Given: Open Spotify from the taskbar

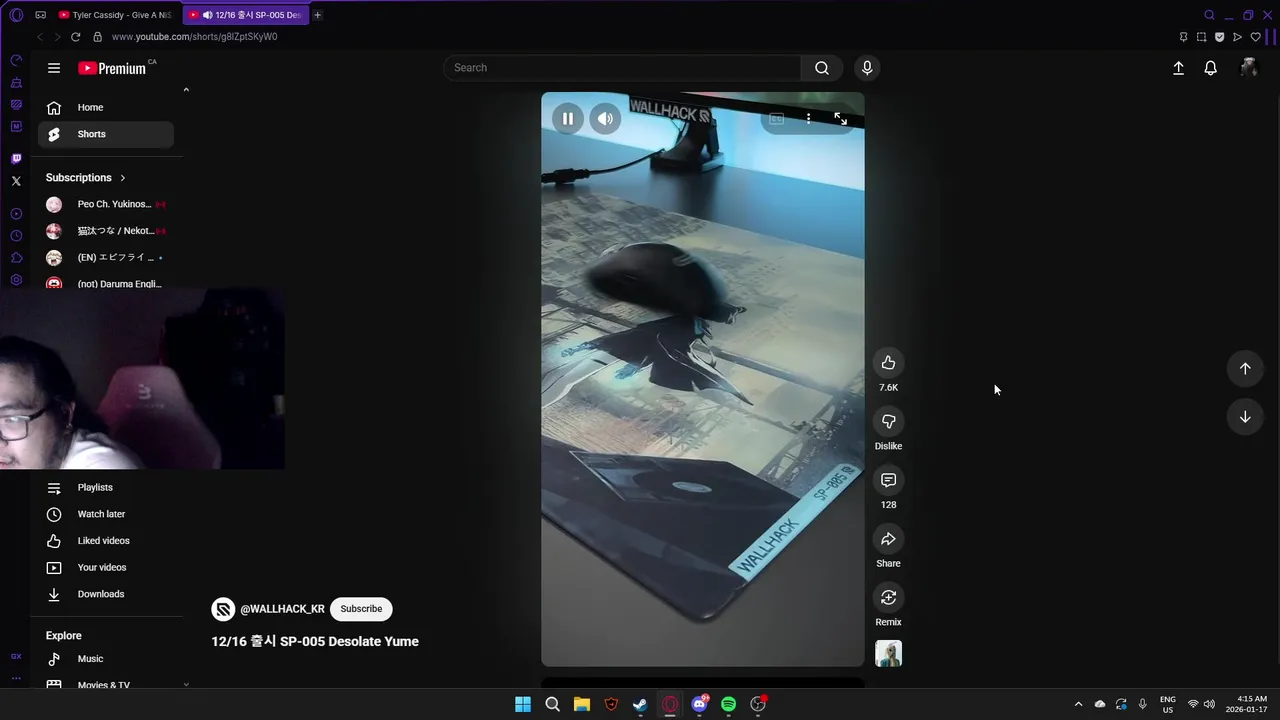Looking at the screenshot, I should [x=729, y=704].
